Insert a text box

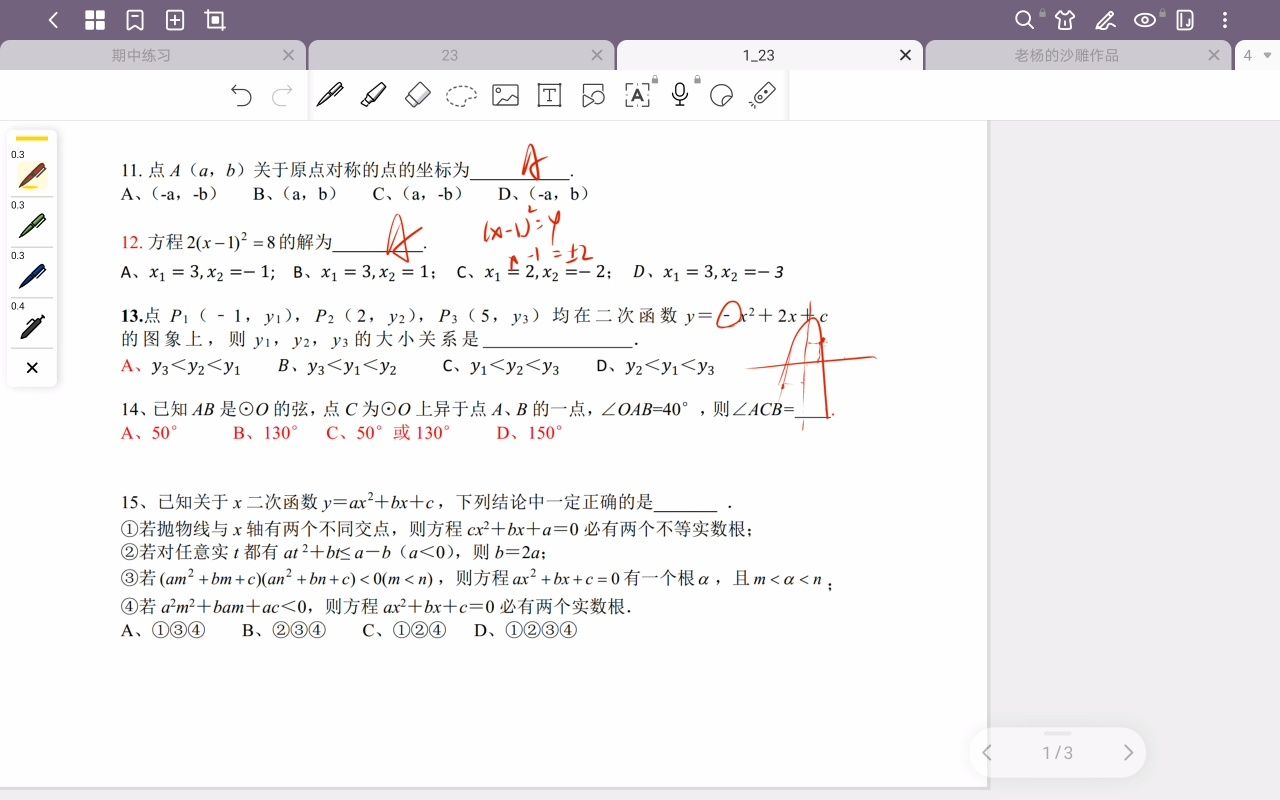[x=549, y=95]
